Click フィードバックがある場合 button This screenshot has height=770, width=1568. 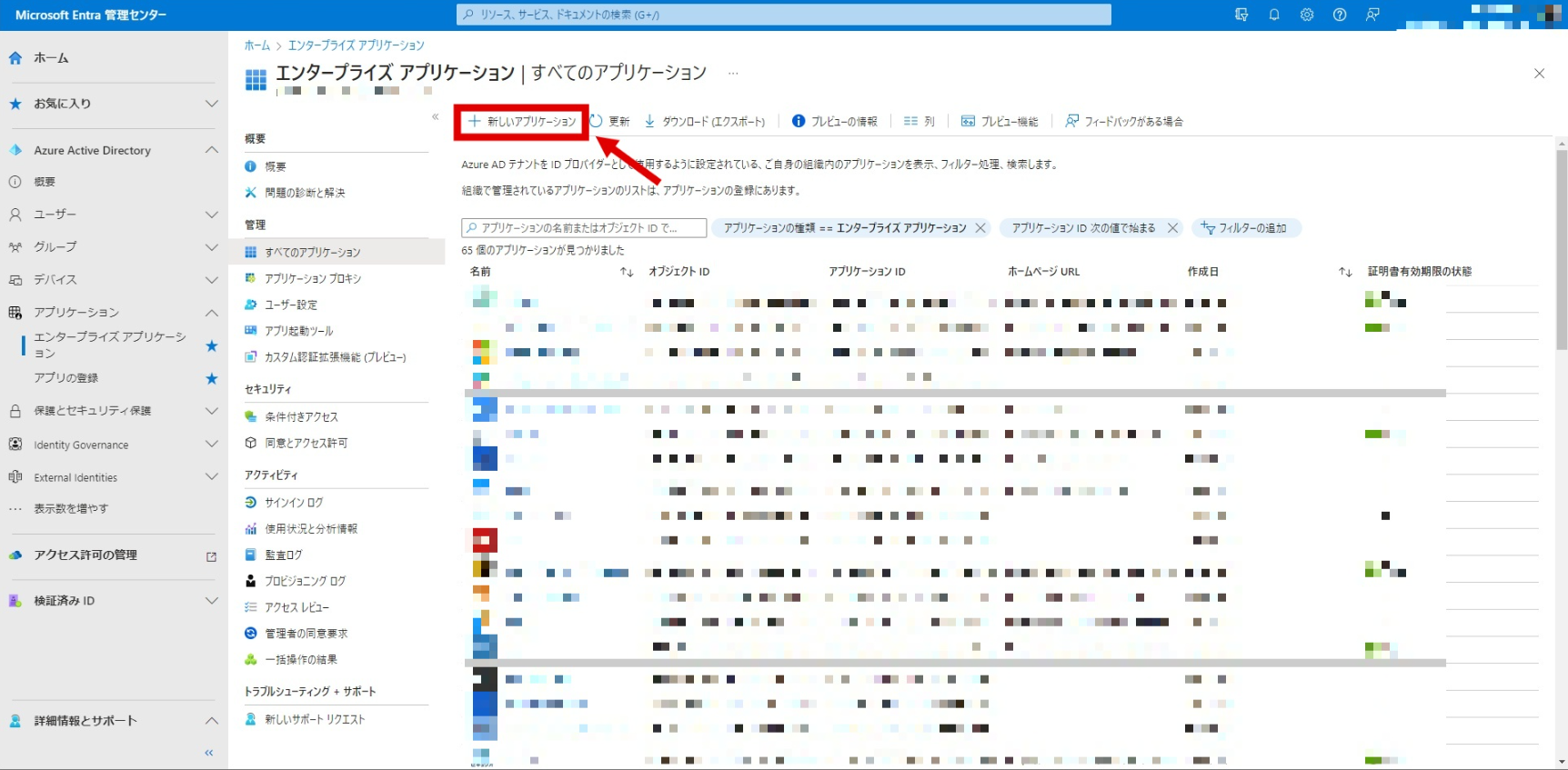point(1124,121)
